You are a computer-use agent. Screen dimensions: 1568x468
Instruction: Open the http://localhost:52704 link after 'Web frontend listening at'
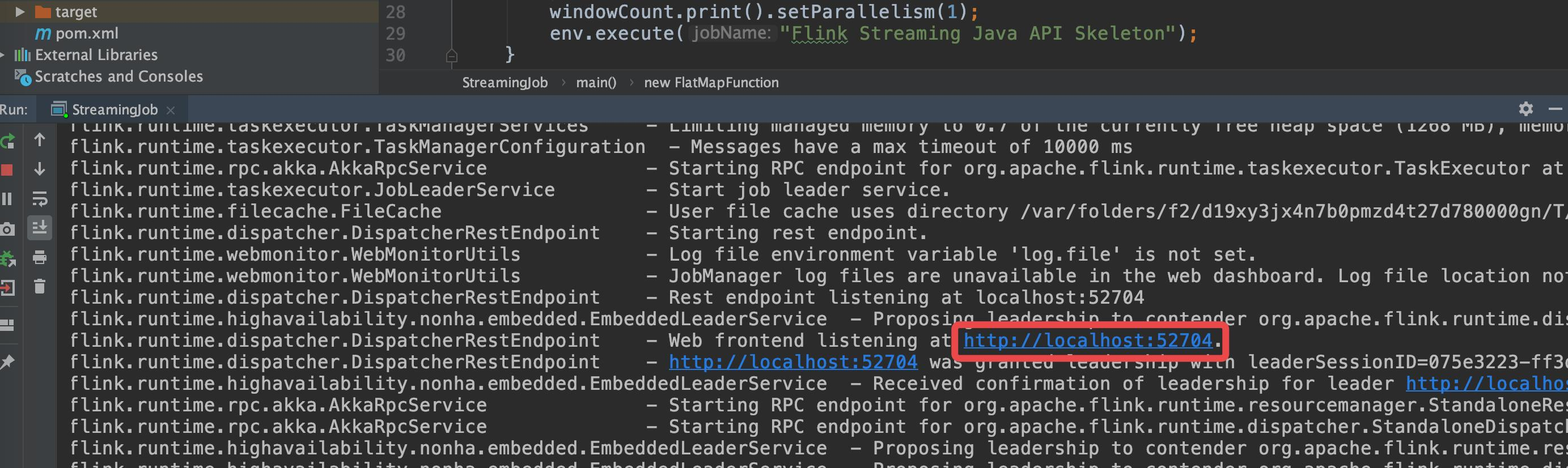point(1088,341)
